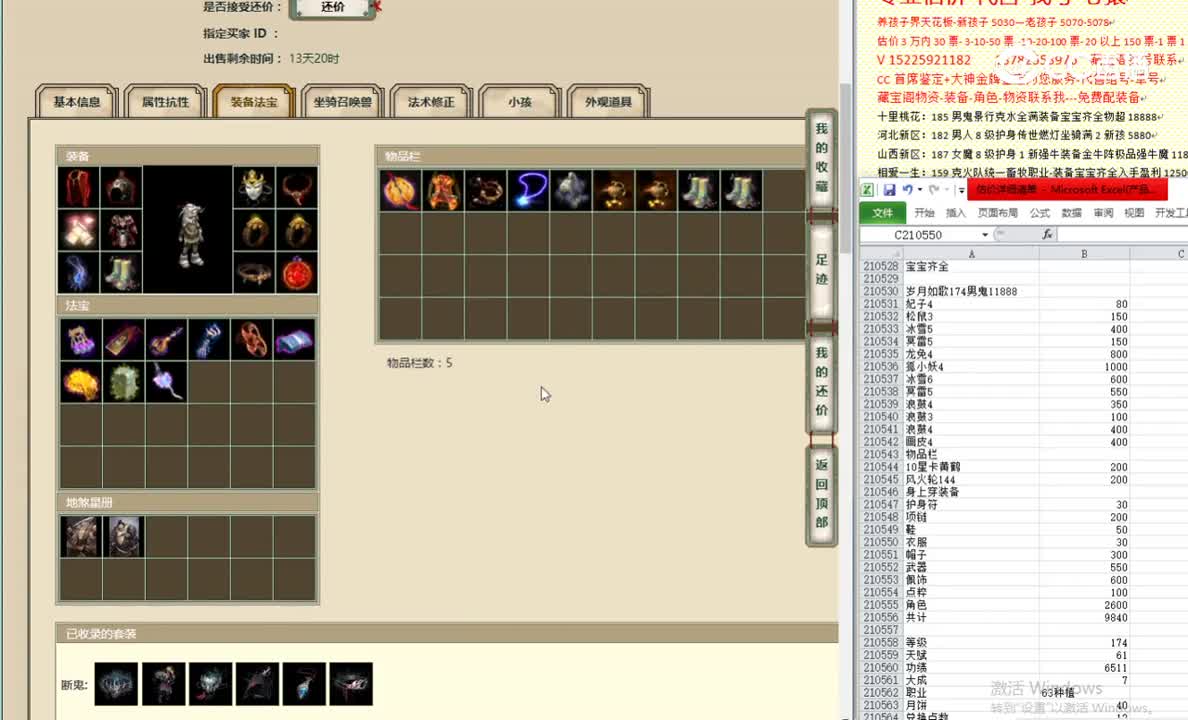The width and height of the screenshot is (1188, 720).
Task: Open the armor chestpiece equipment icon
Action: coord(121,230)
